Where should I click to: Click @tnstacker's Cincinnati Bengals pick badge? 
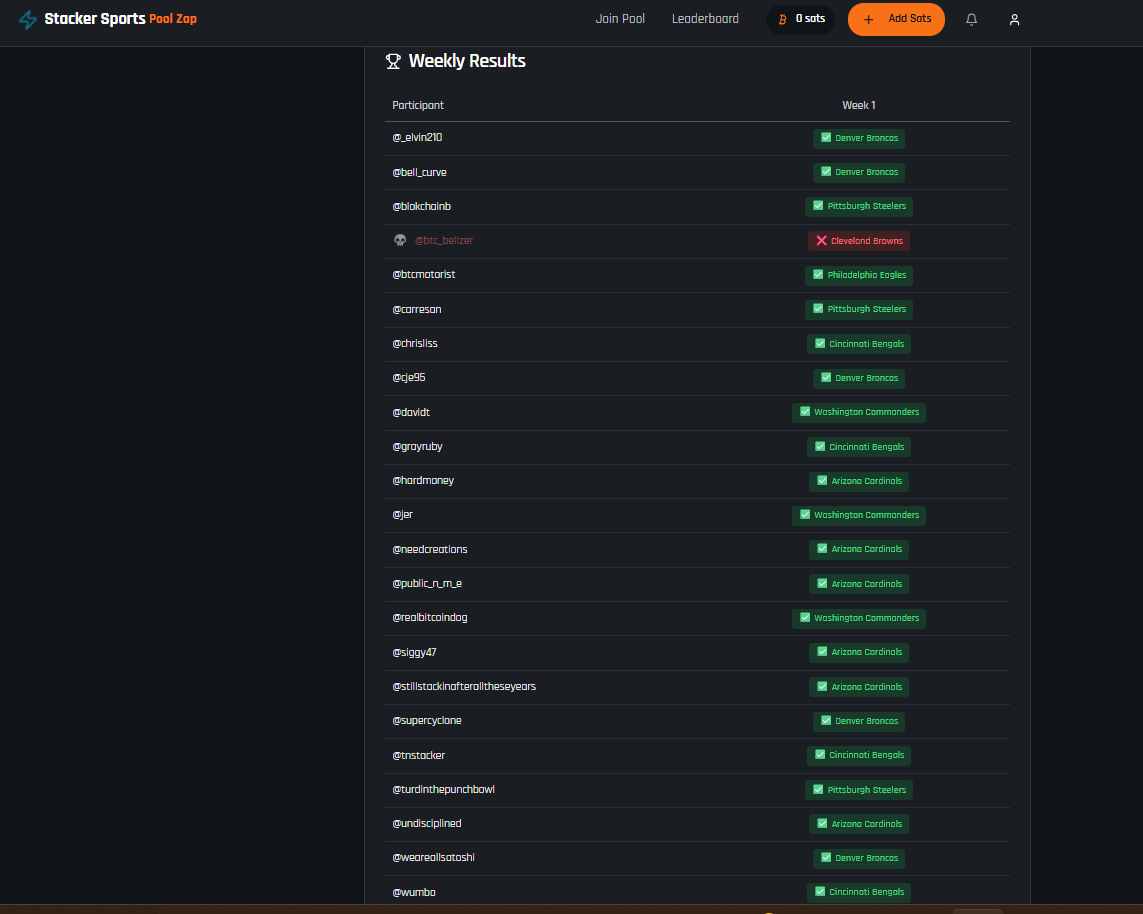click(x=859, y=755)
